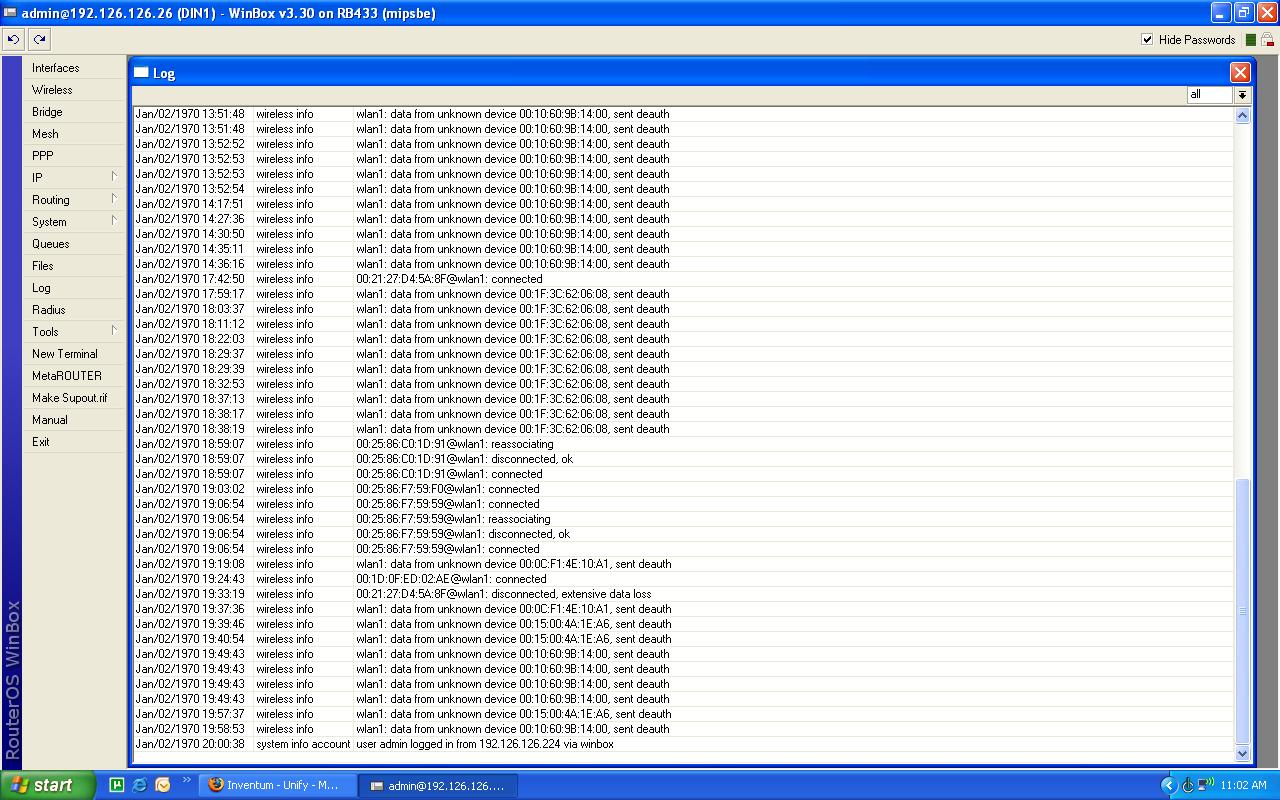Open the wireless network tray icon
This screenshot has height=800, width=1280.
(1206, 785)
